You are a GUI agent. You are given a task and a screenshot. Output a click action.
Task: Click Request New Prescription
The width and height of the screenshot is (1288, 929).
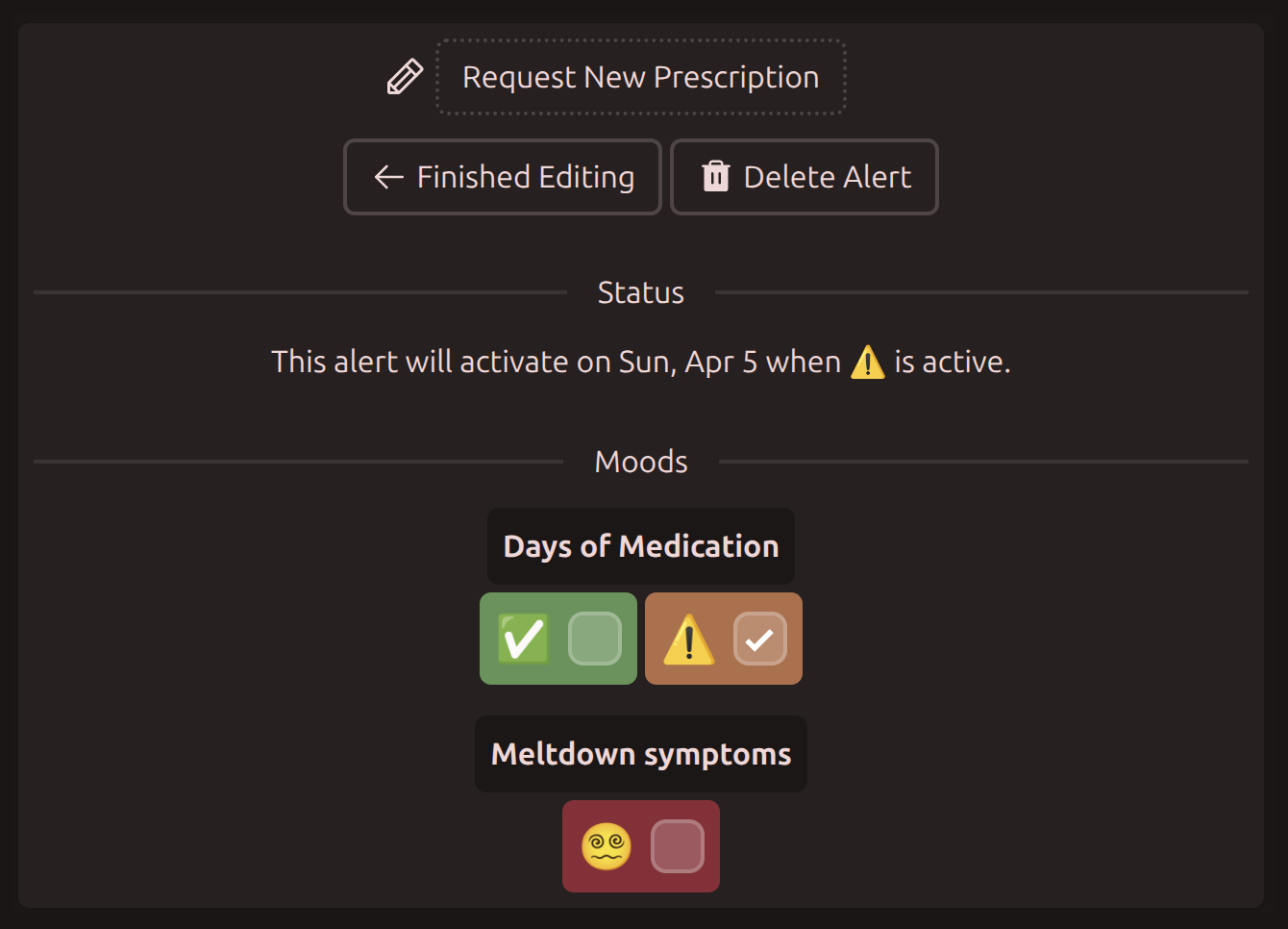[x=640, y=76]
